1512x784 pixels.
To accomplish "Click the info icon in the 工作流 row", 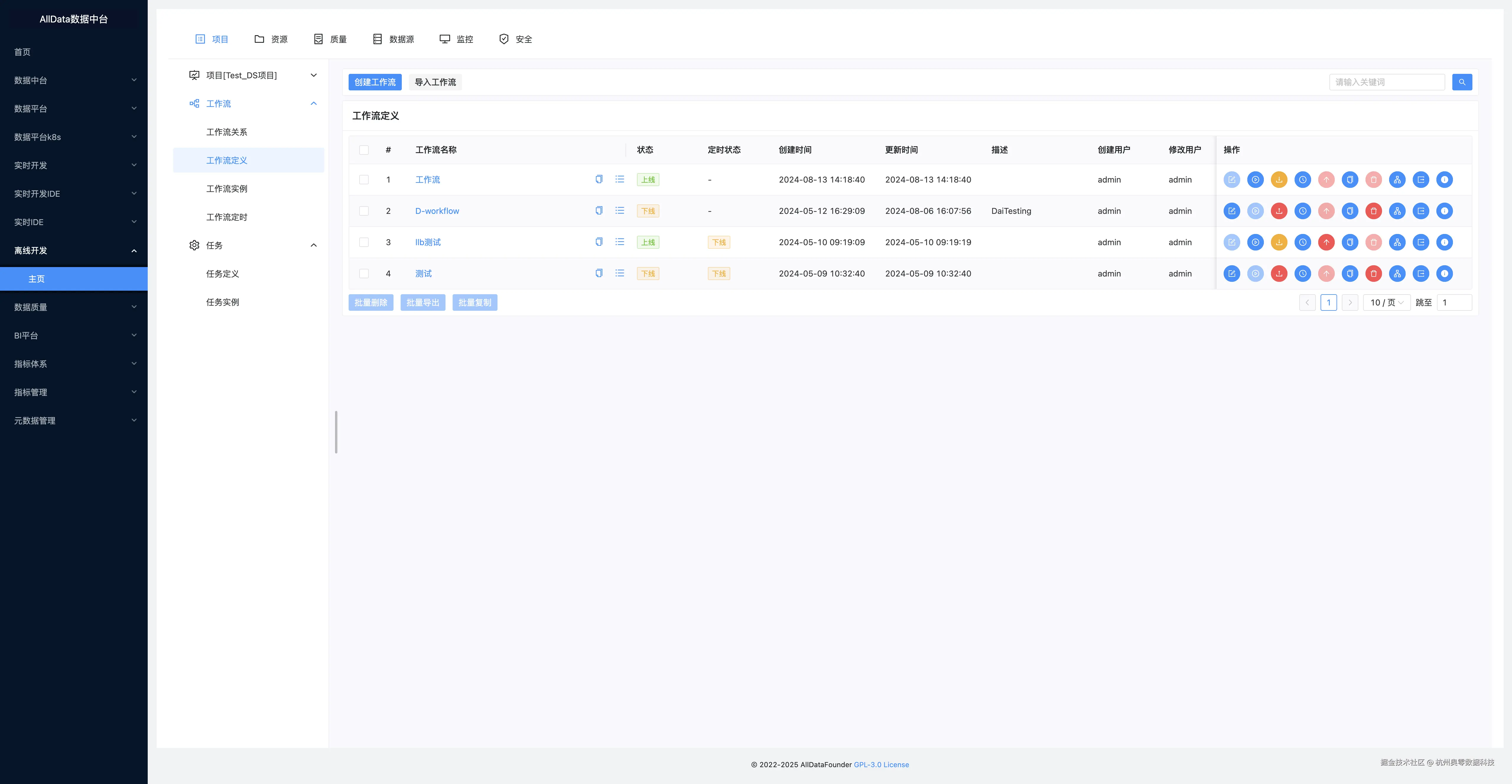I will (1445, 180).
